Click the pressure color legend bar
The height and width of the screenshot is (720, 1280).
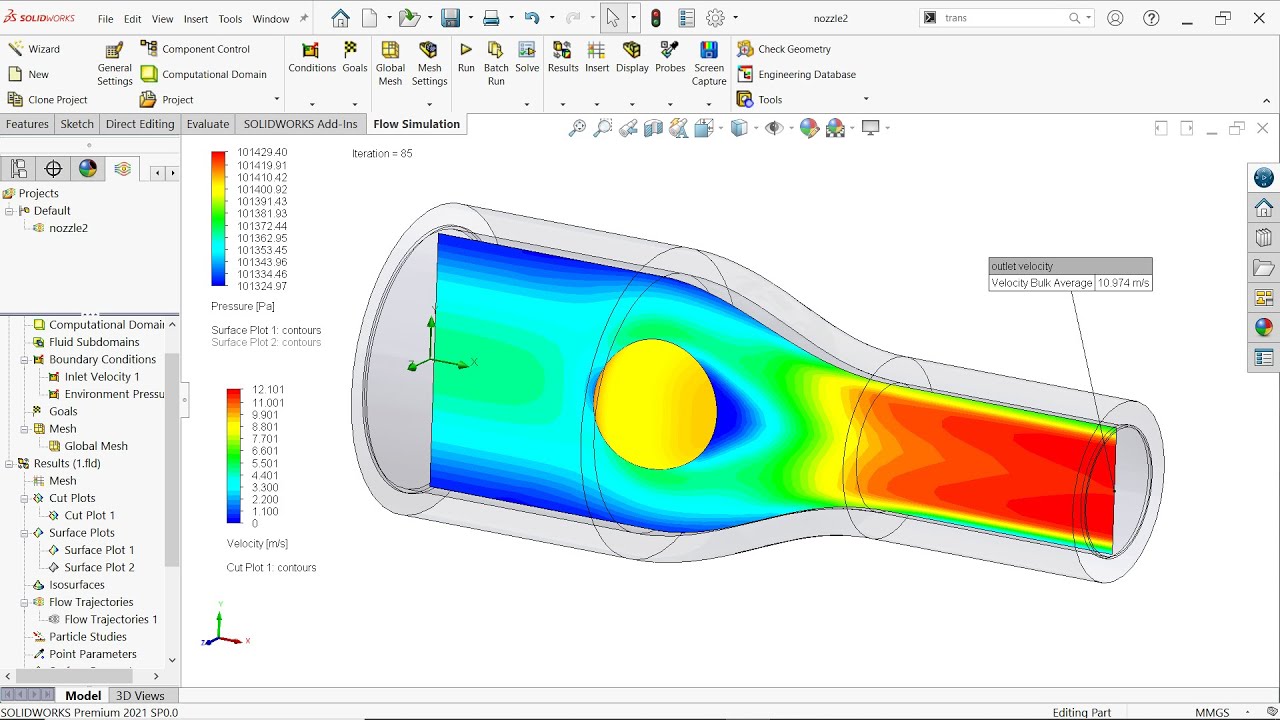[219, 219]
